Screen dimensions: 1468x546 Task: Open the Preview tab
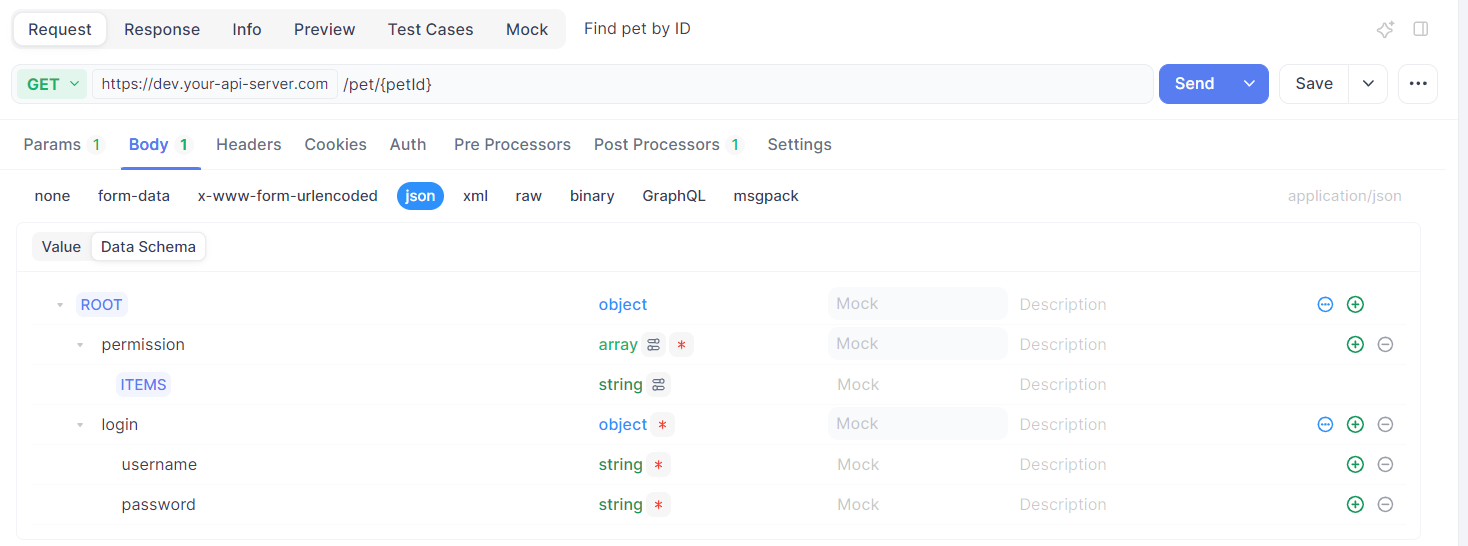pyautogui.click(x=325, y=29)
